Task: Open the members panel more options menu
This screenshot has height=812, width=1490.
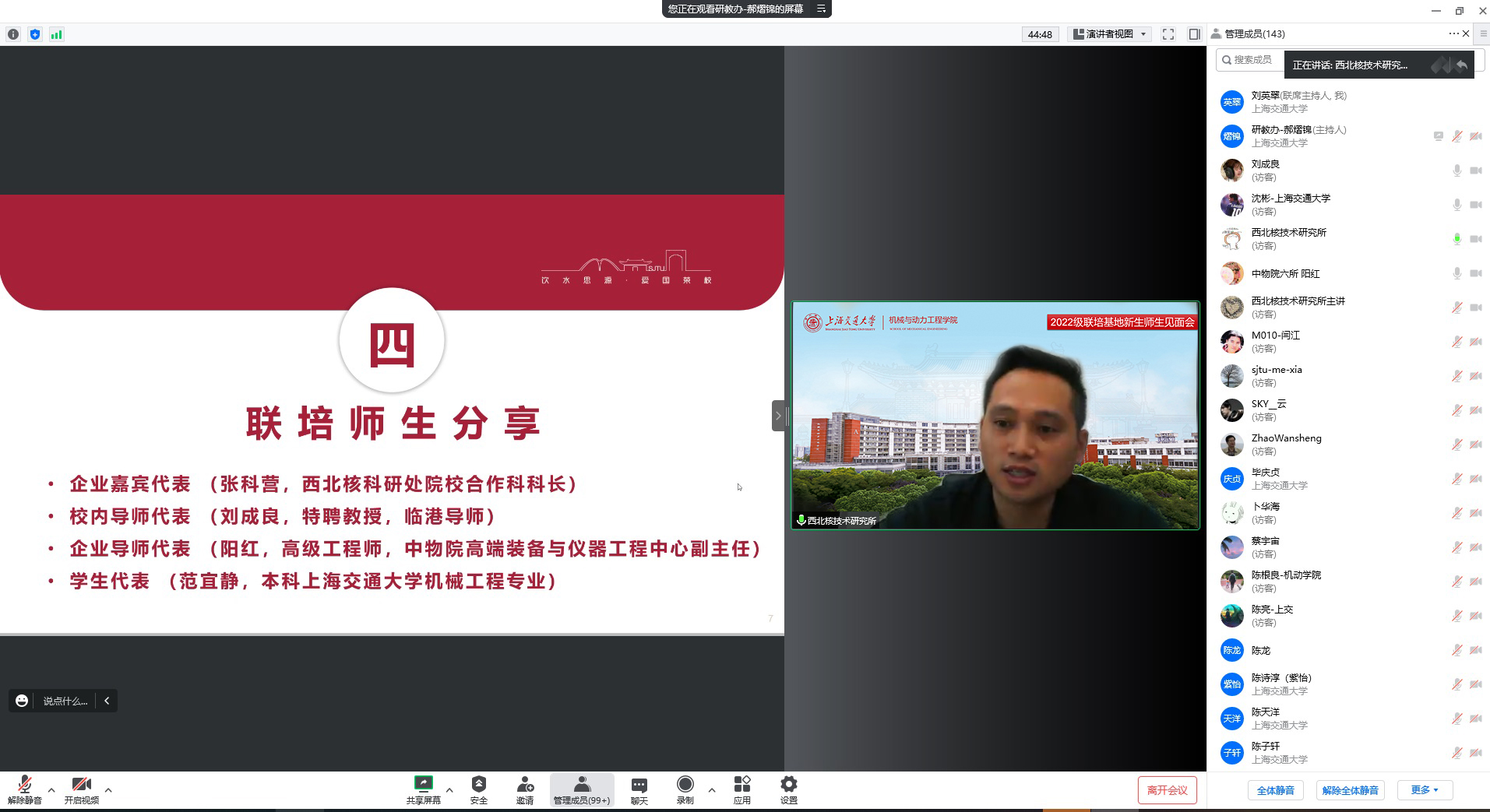Action: (x=1453, y=33)
